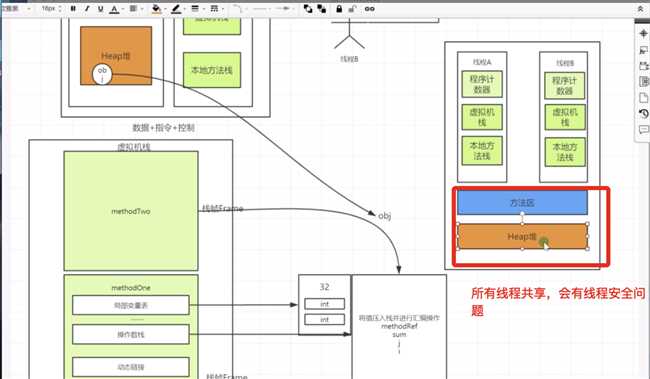Click the insert link icon

(x=370, y=9)
